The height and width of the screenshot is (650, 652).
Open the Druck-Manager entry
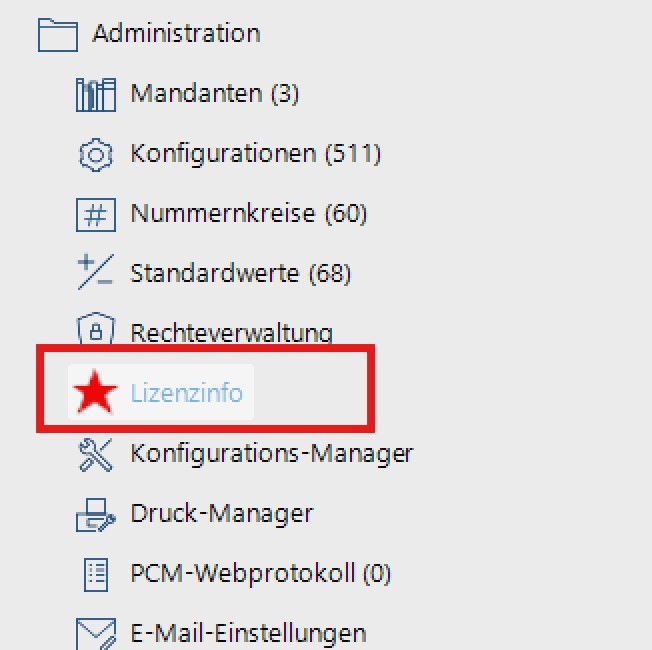tap(221, 515)
